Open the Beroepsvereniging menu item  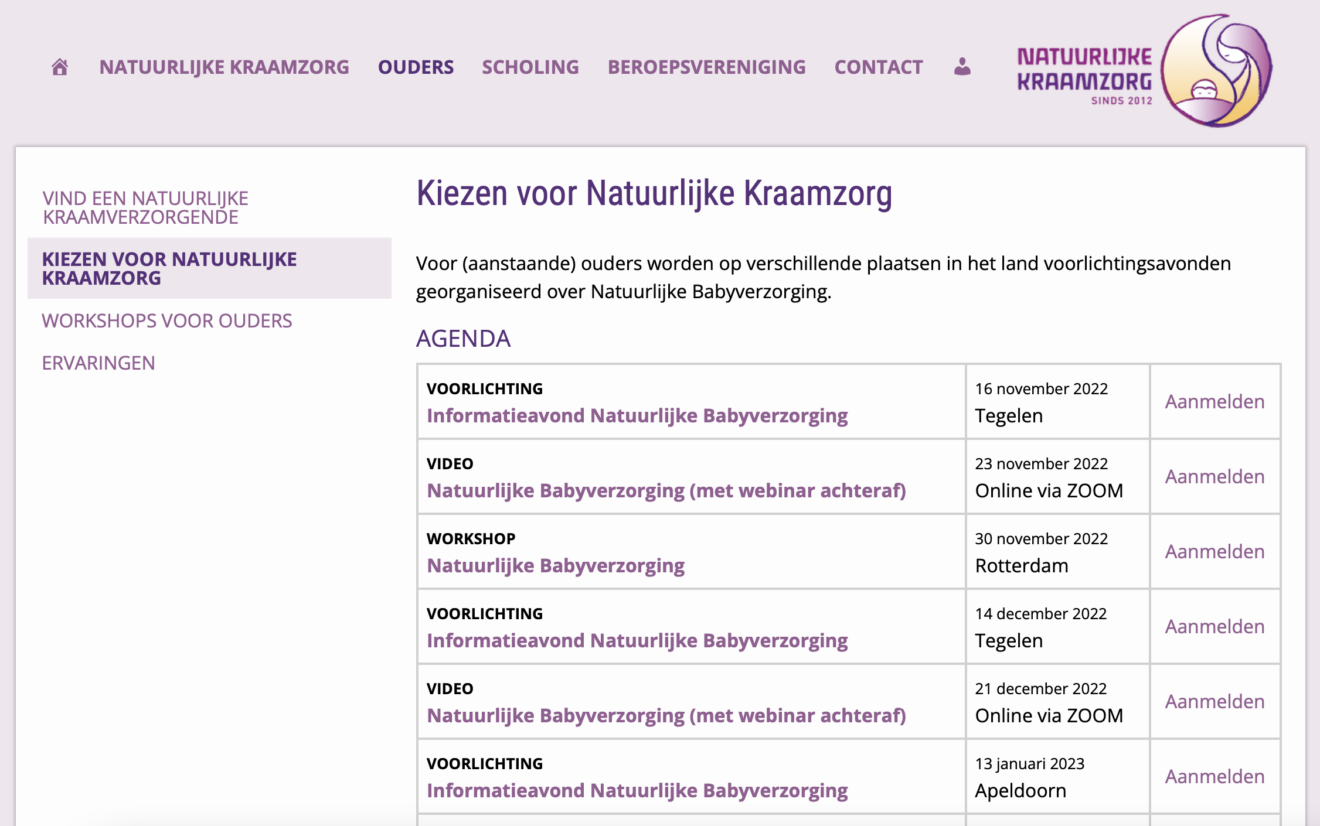click(707, 67)
